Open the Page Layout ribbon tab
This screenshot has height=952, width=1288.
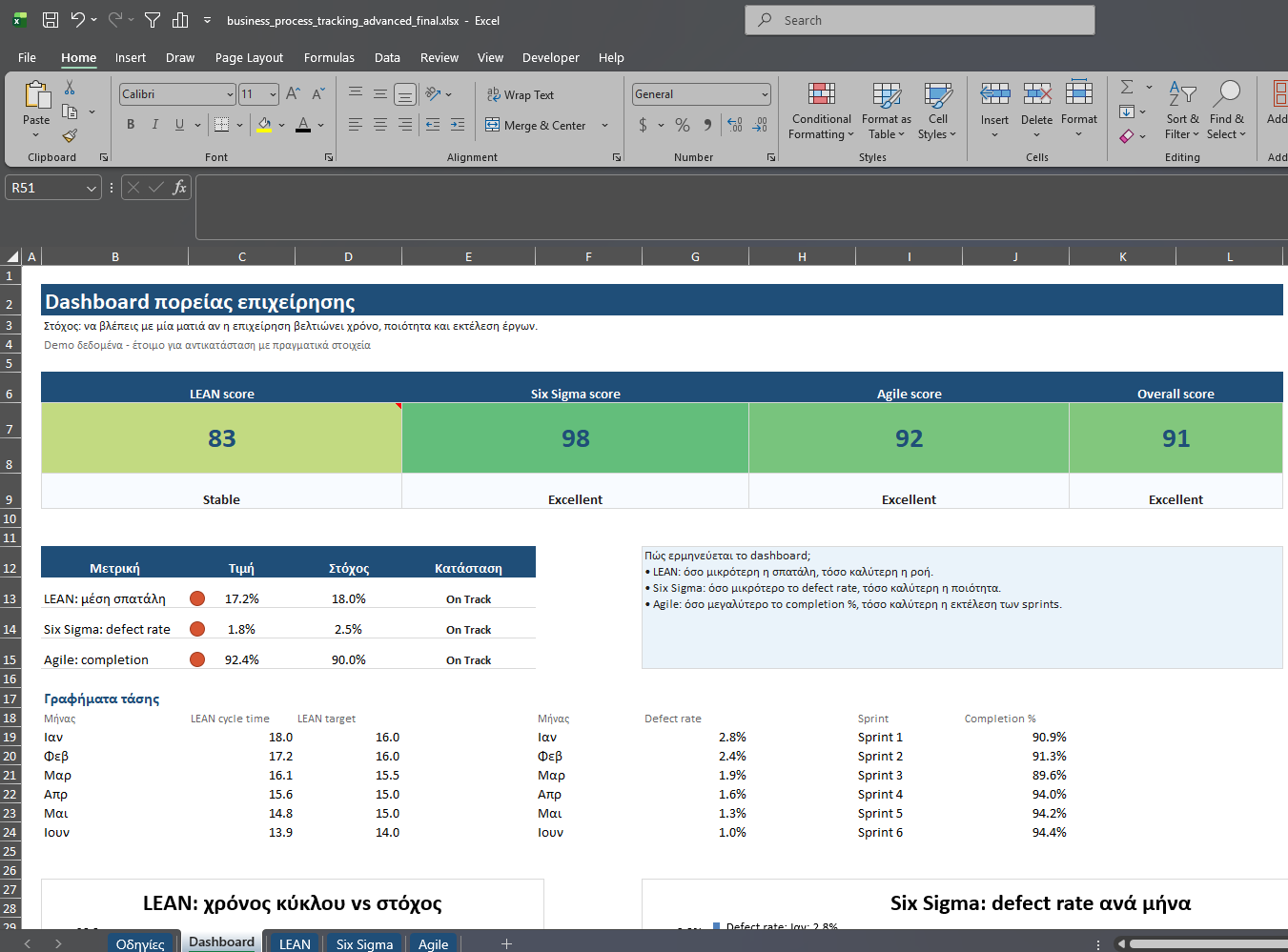point(249,58)
